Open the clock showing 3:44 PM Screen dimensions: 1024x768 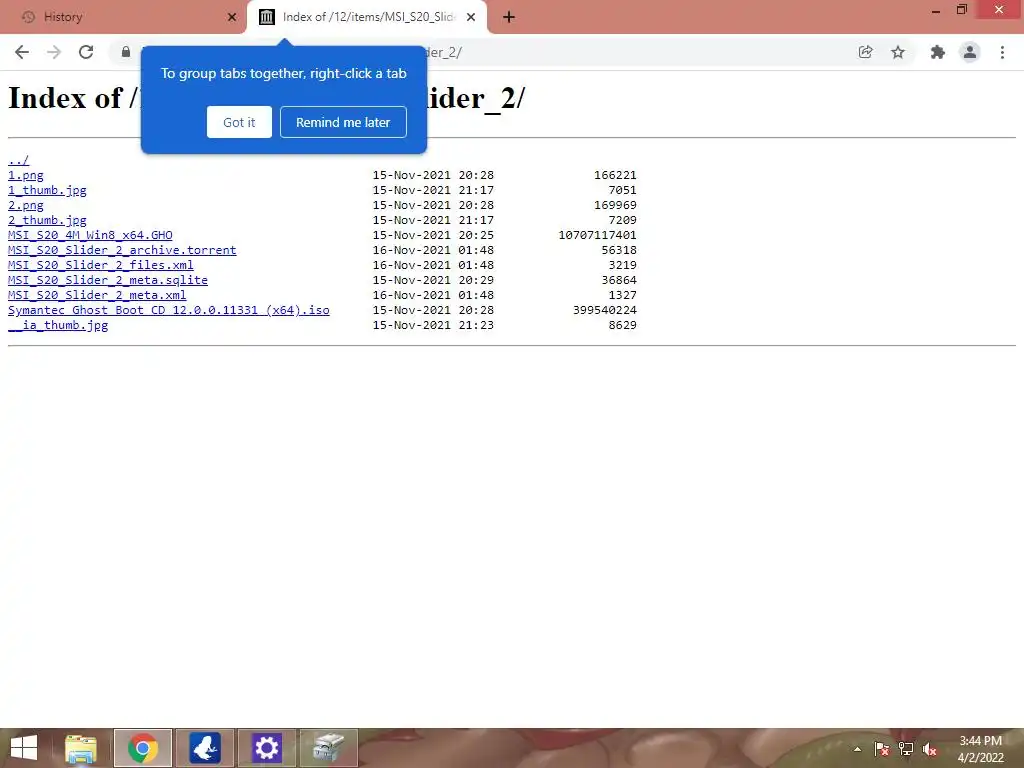[980, 749]
